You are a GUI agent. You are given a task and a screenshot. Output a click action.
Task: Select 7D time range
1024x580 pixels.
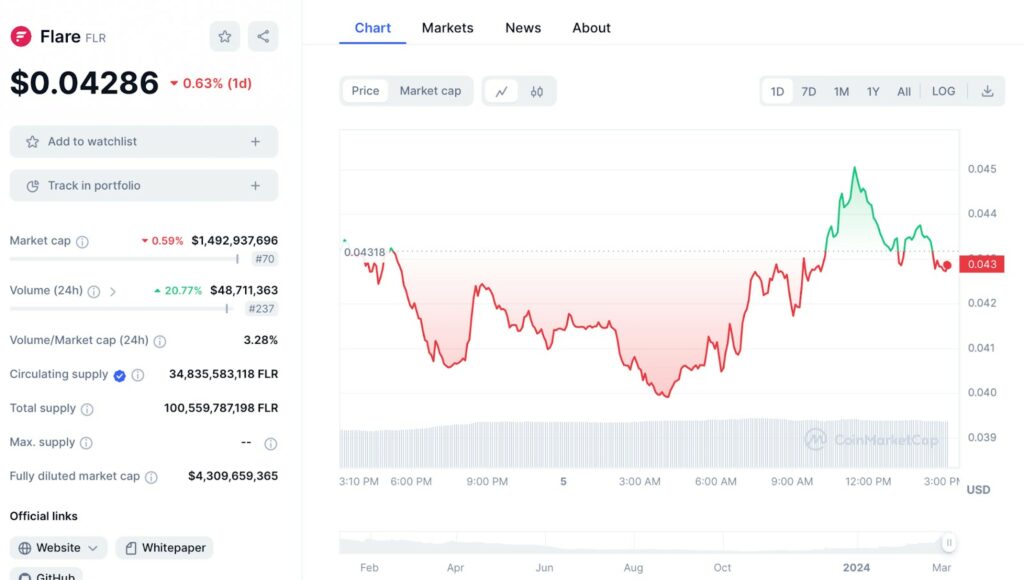pyautogui.click(x=808, y=91)
